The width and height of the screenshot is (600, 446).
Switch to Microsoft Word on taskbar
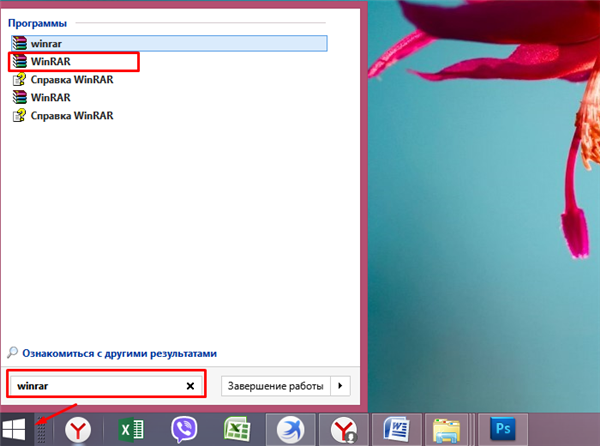397,430
